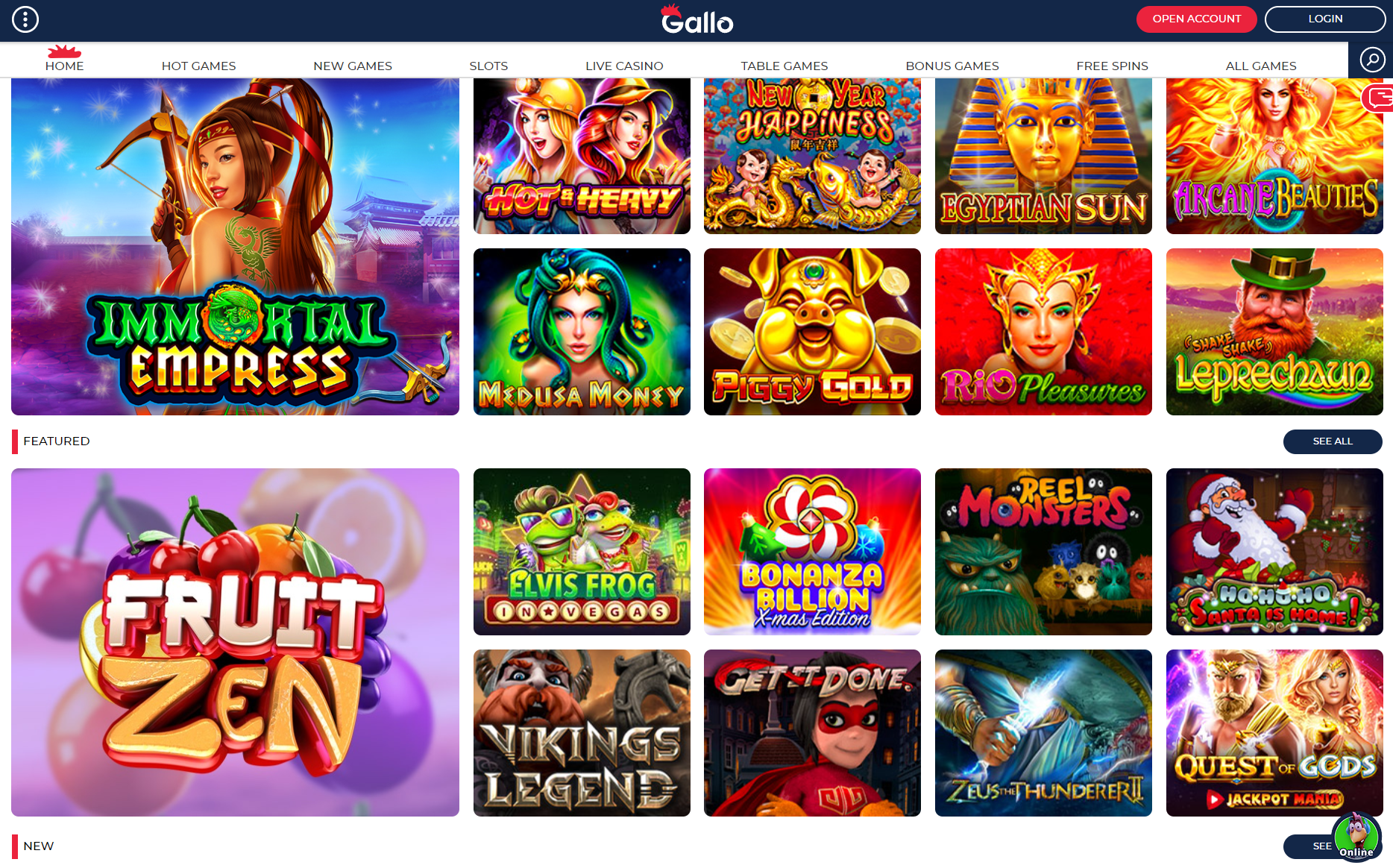Play Zeus the Thunderer II
The height and width of the screenshot is (868, 1393).
click(x=1043, y=733)
